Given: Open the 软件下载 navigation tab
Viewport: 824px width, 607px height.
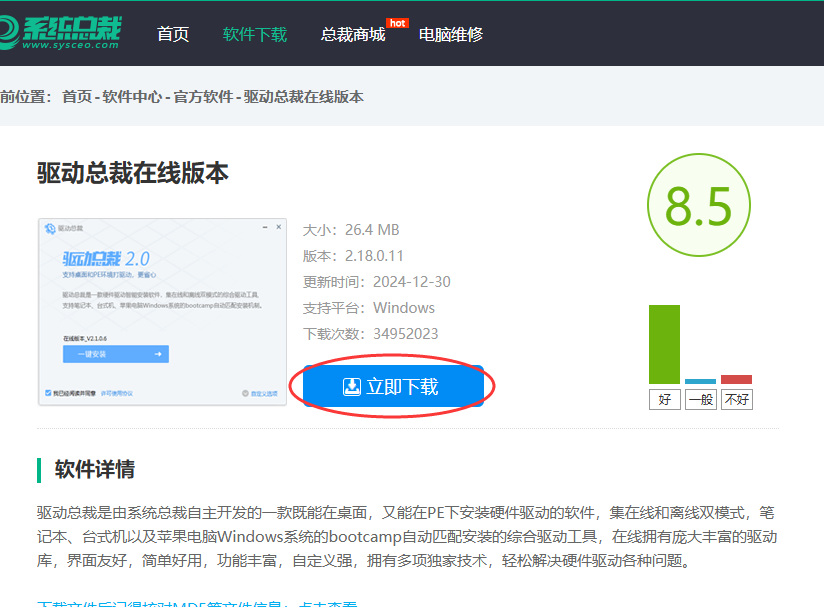Looking at the screenshot, I should (x=254, y=34).
